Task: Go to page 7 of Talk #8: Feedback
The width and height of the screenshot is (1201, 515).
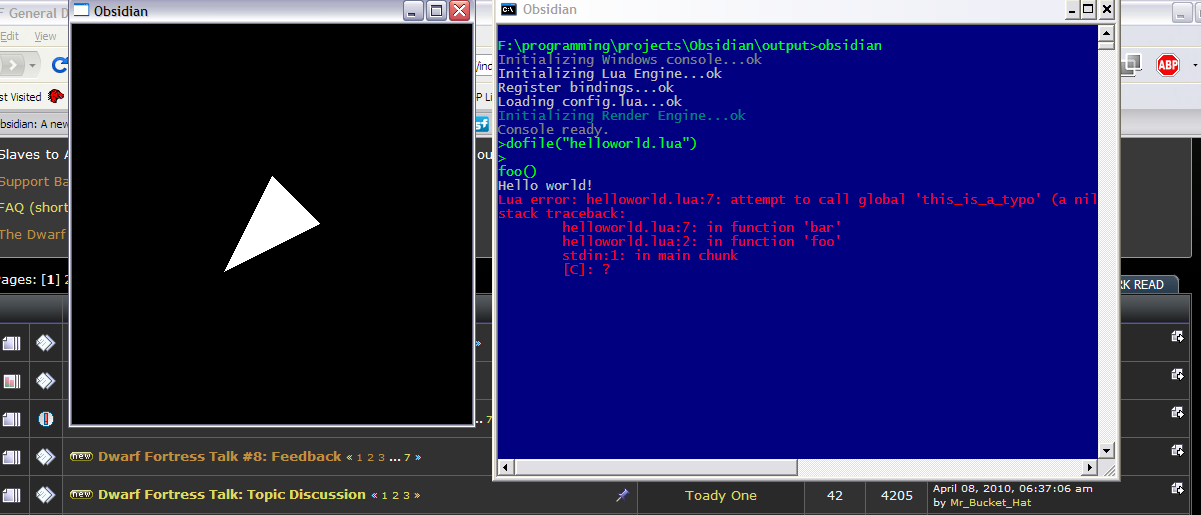Action: tap(408, 457)
